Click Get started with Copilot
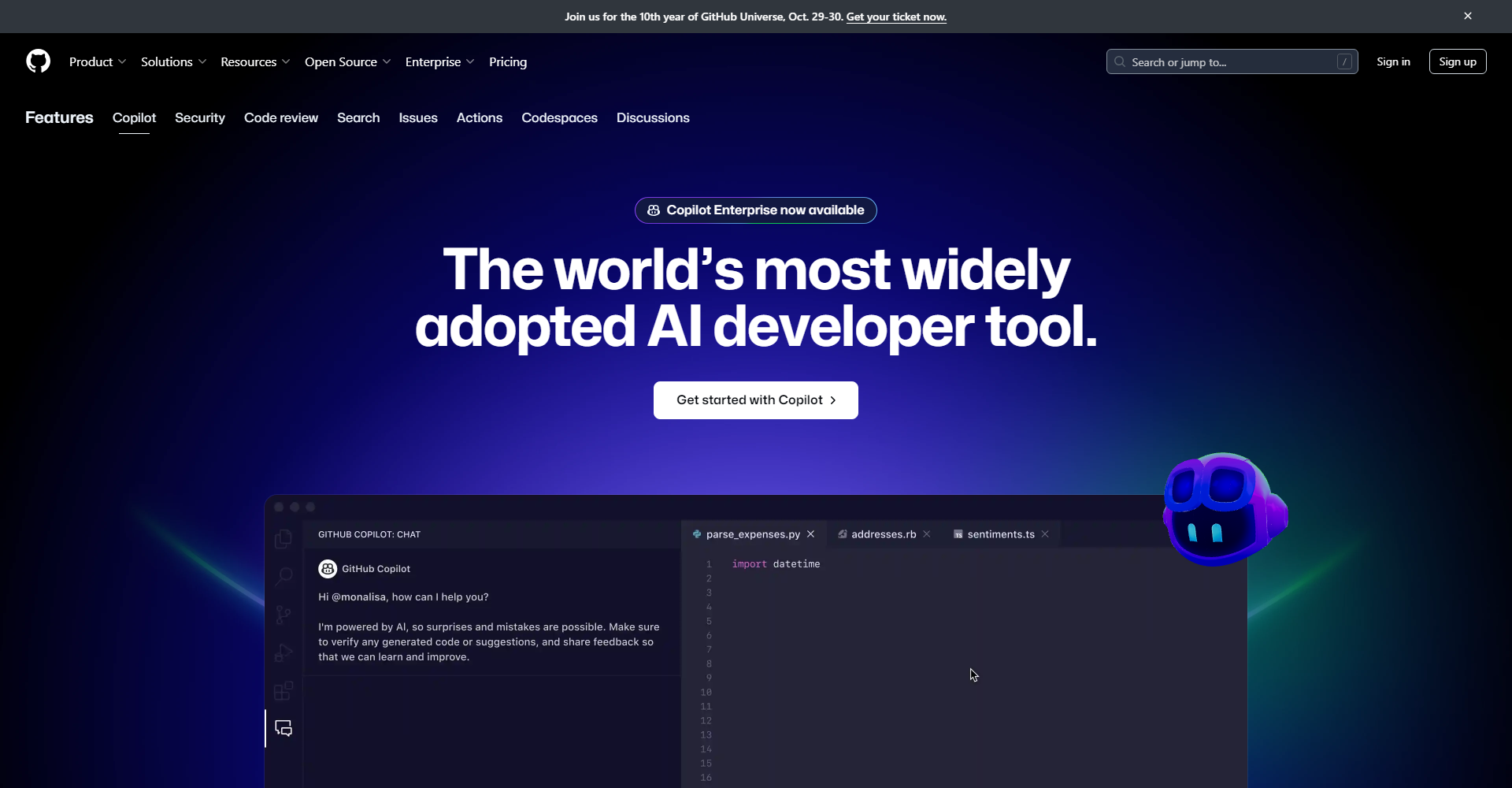This screenshot has width=1512, height=788. pos(755,400)
